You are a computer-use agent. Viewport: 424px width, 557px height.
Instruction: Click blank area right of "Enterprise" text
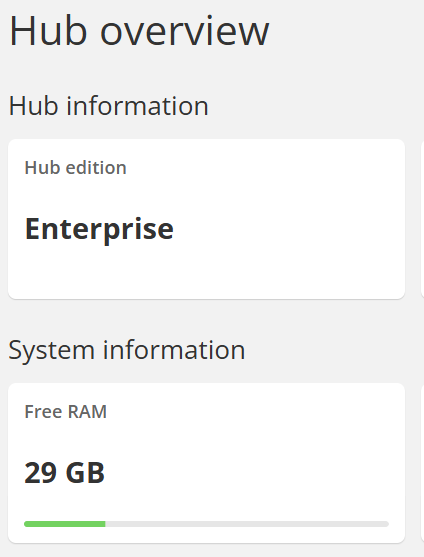coord(288,230)
